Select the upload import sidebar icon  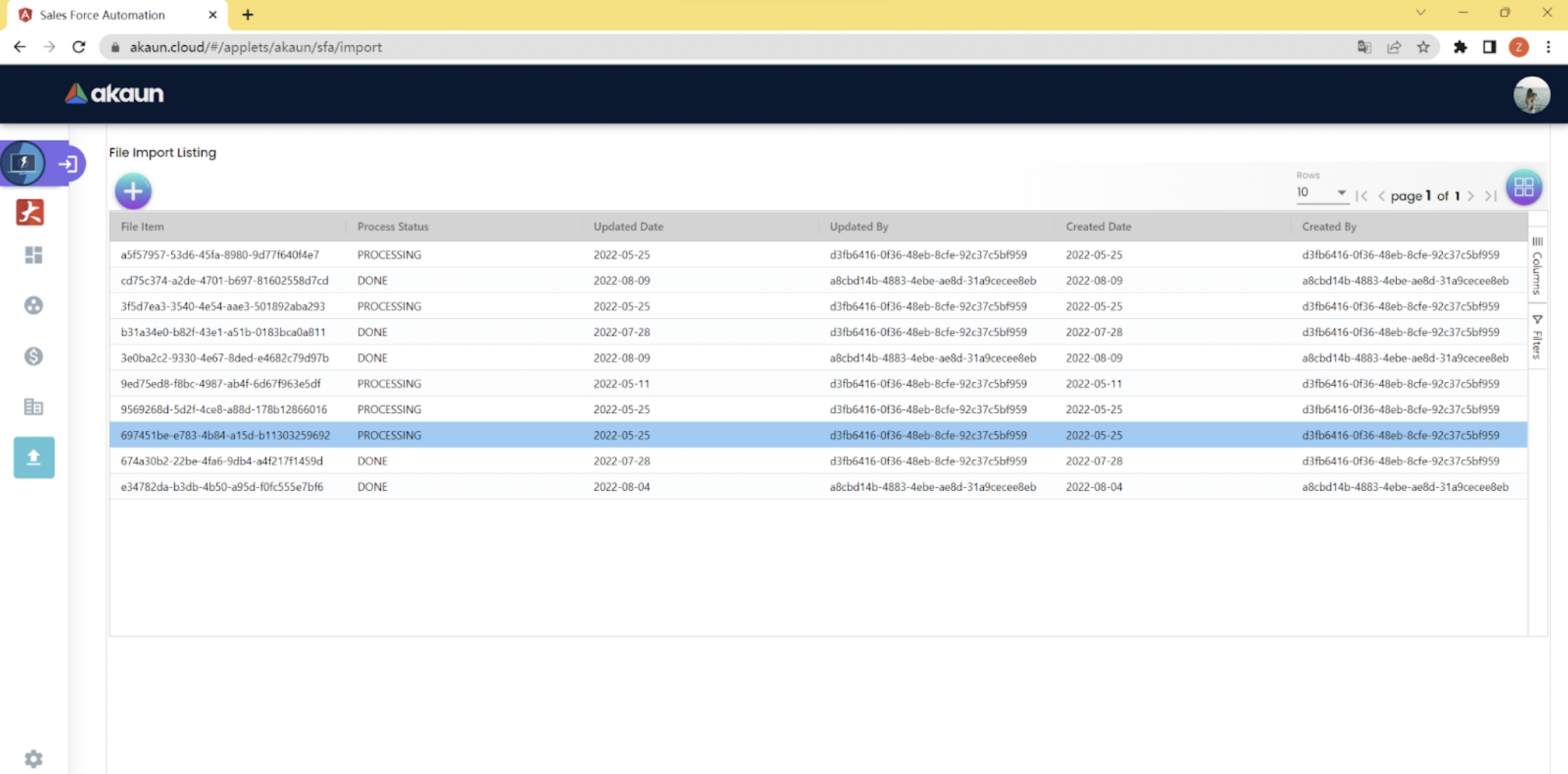point(33,457)
